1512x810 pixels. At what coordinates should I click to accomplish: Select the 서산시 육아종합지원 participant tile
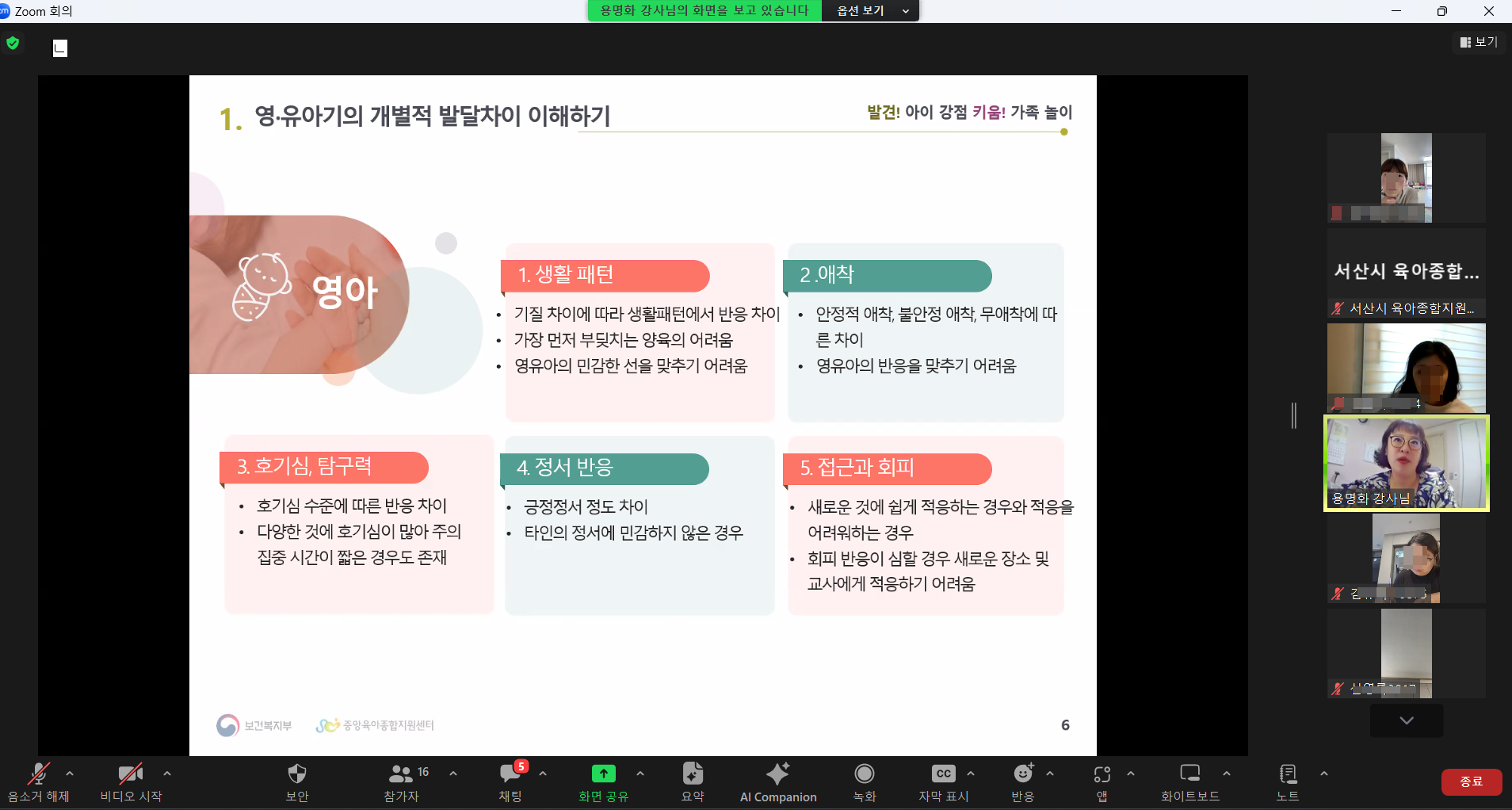[x=1407, y=273]
